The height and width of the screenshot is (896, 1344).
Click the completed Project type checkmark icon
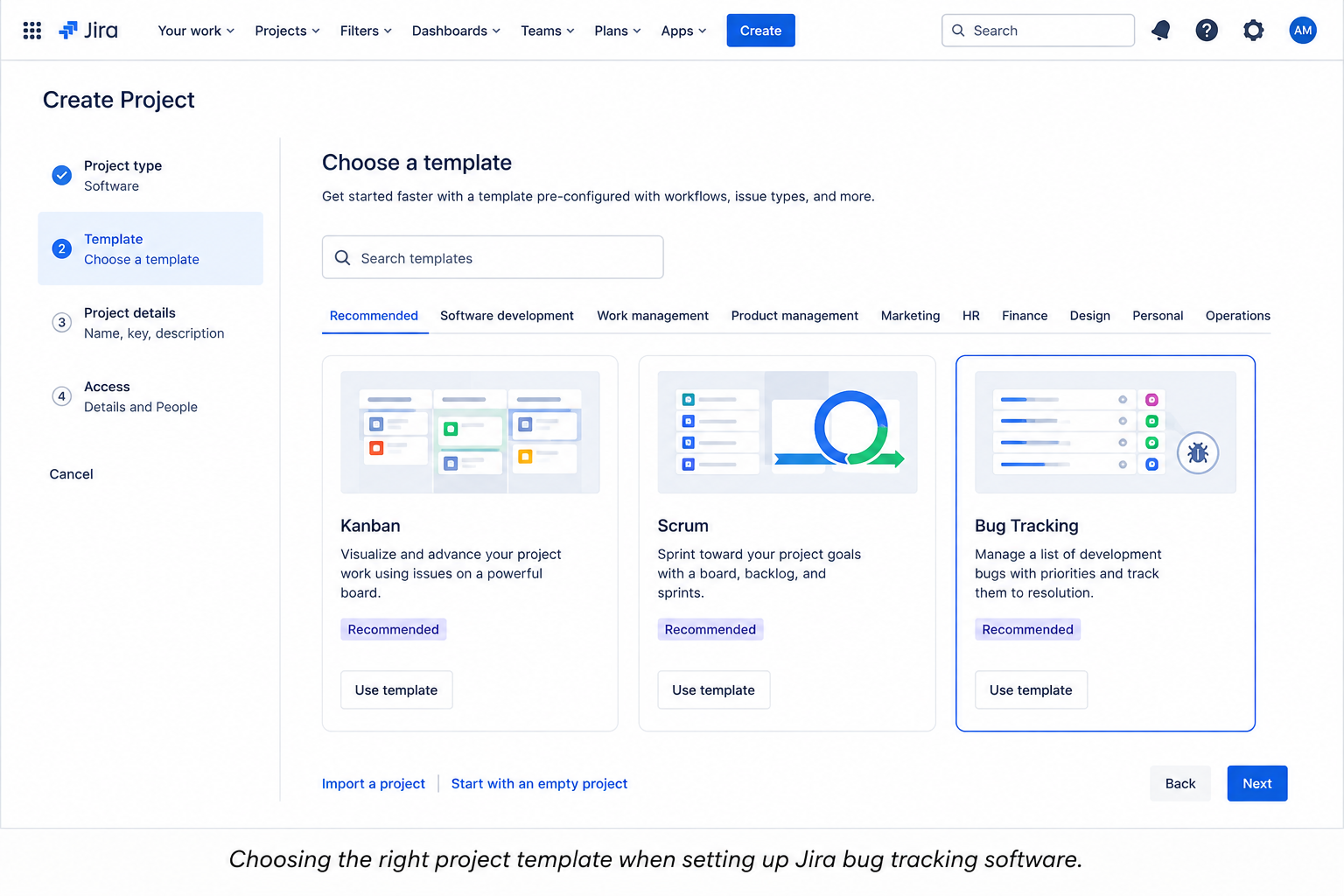click(x=62, y=175)
